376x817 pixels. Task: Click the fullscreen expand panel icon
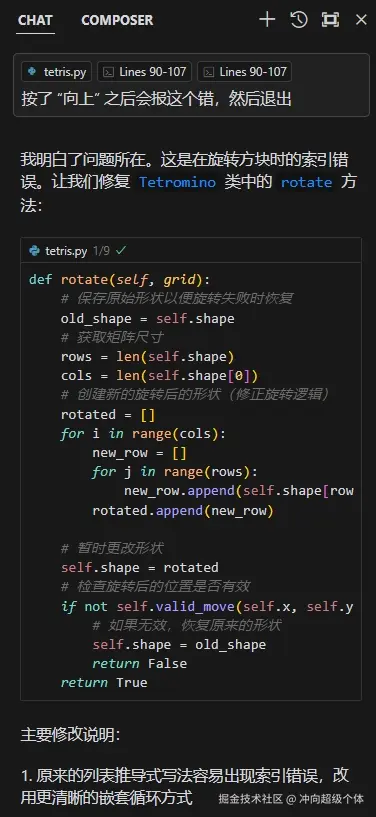click(x=330, y=20)
